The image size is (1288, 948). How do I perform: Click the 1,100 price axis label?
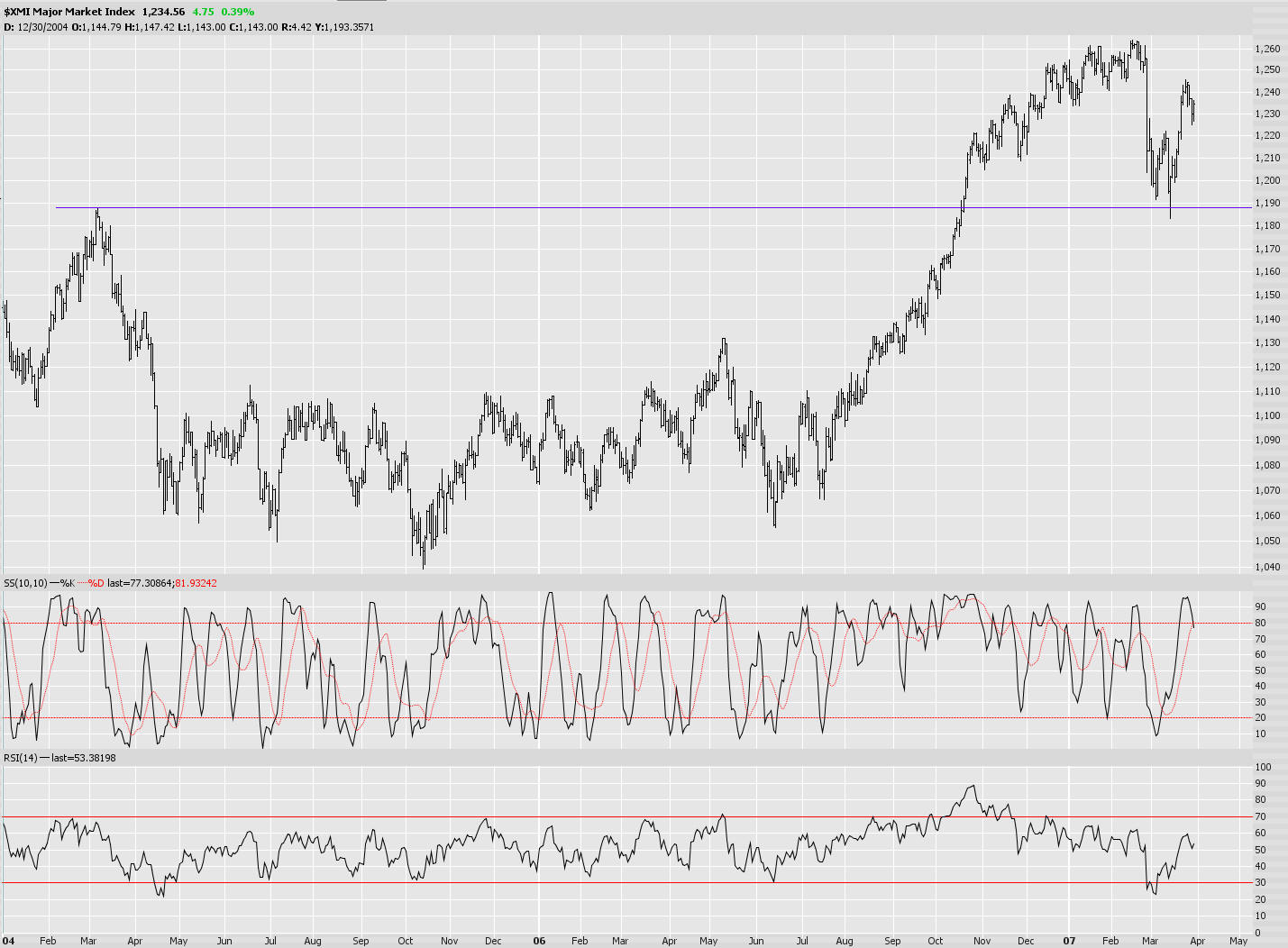[1267, 415]
